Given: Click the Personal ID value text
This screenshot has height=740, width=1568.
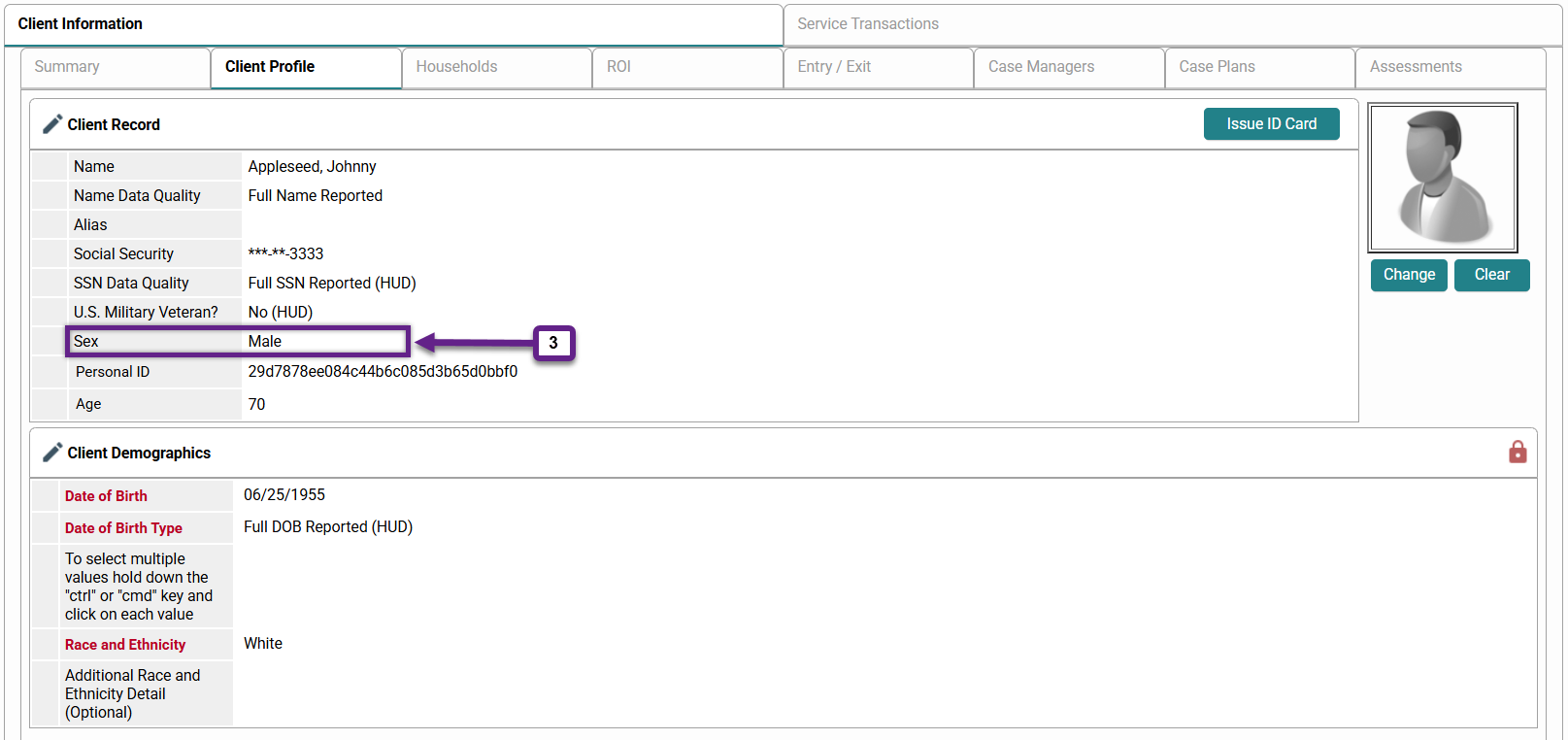Looking at the screenshot, I should pos(383,372).
